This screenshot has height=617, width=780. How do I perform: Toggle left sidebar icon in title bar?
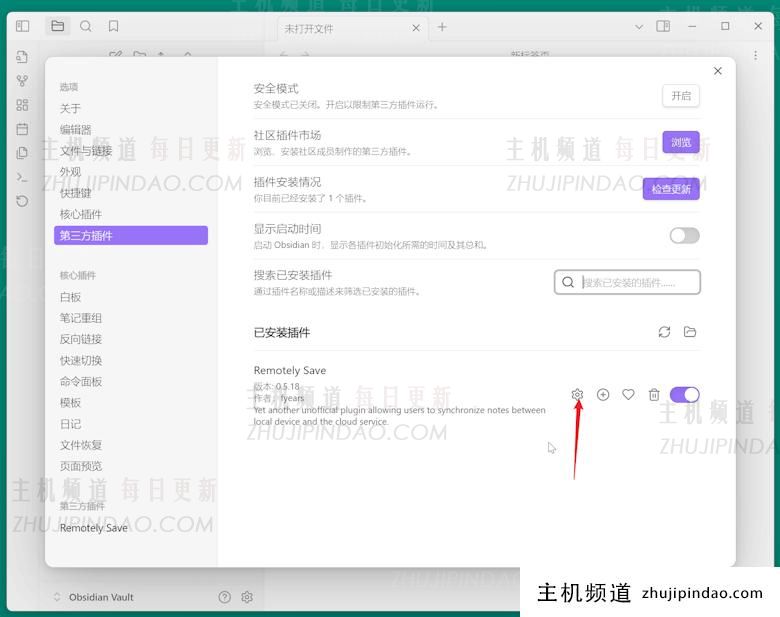point(22,26)
